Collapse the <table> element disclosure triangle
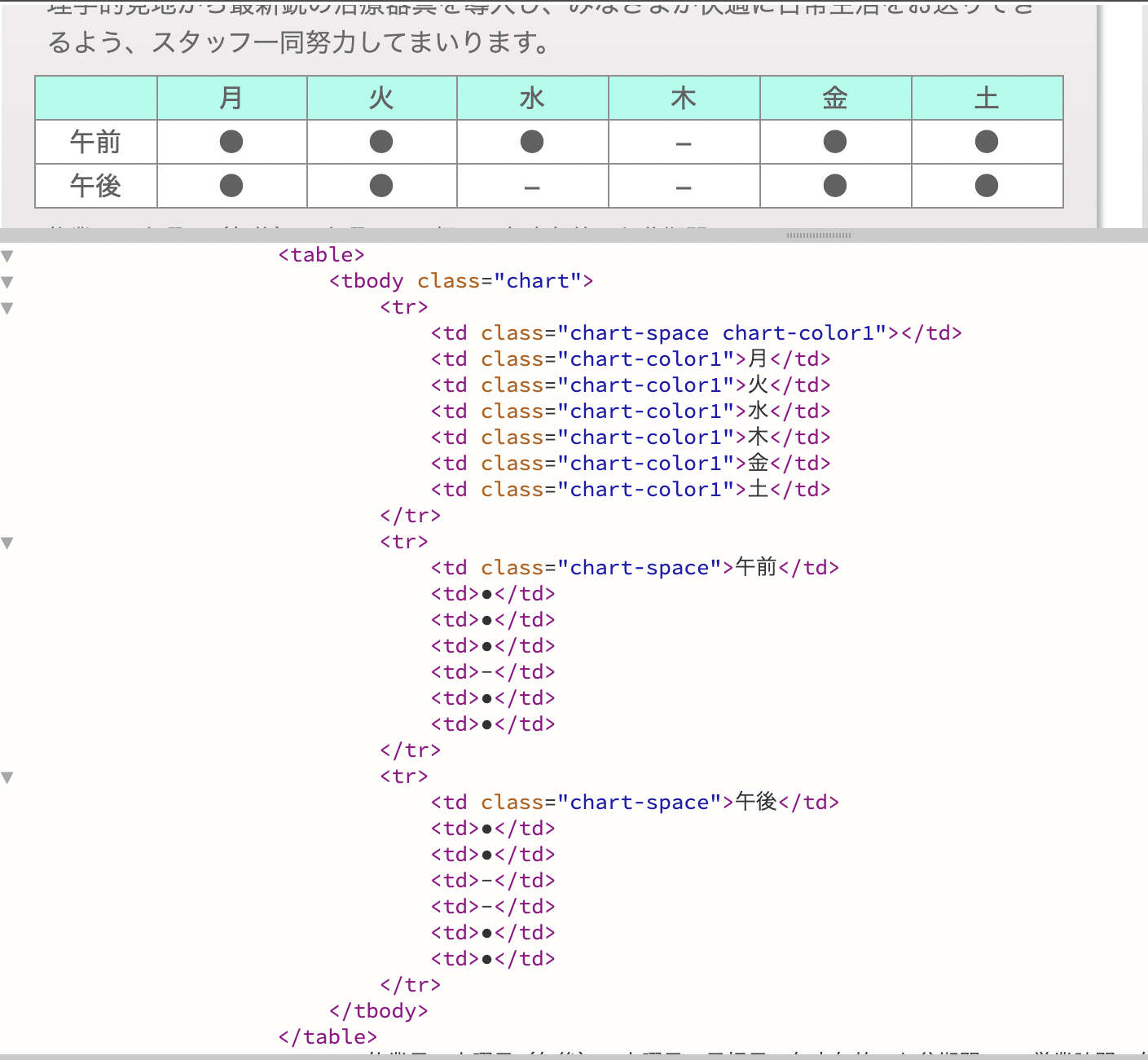Screen dimensions: 1148x1060 tap(7, 256)
